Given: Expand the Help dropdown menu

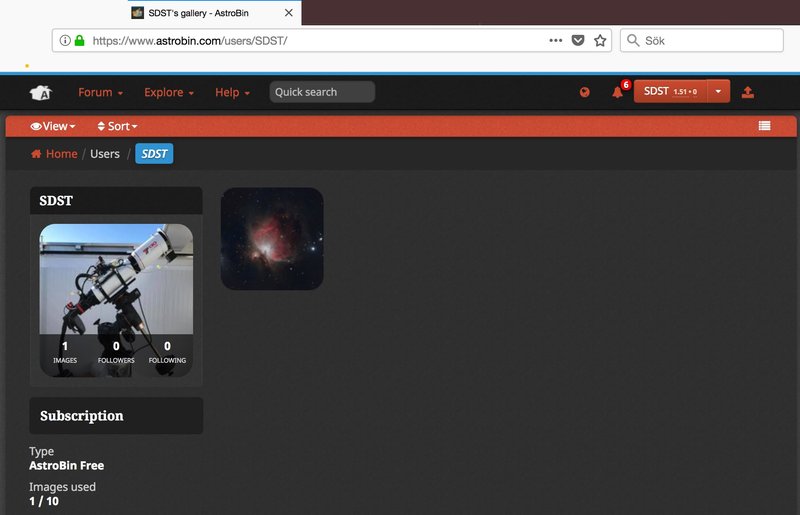Looking at the screenshot, I should coord(232,92).
